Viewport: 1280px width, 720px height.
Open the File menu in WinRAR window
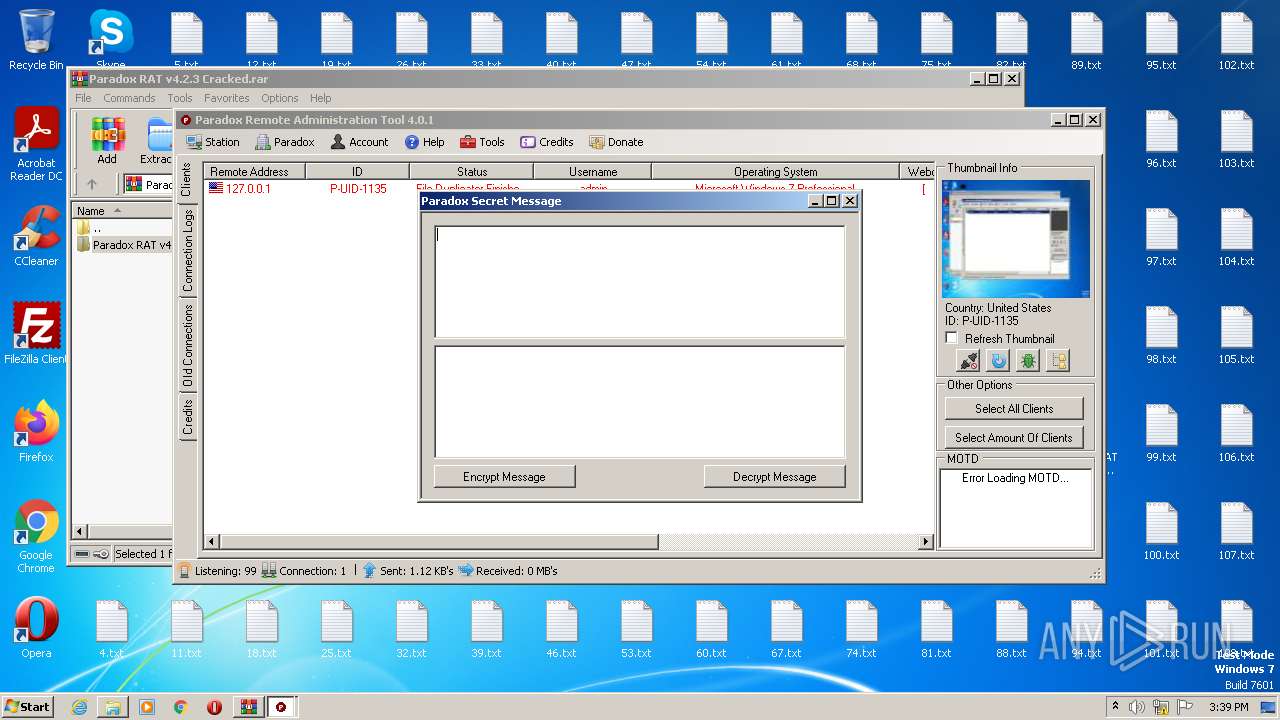[83, 98]
